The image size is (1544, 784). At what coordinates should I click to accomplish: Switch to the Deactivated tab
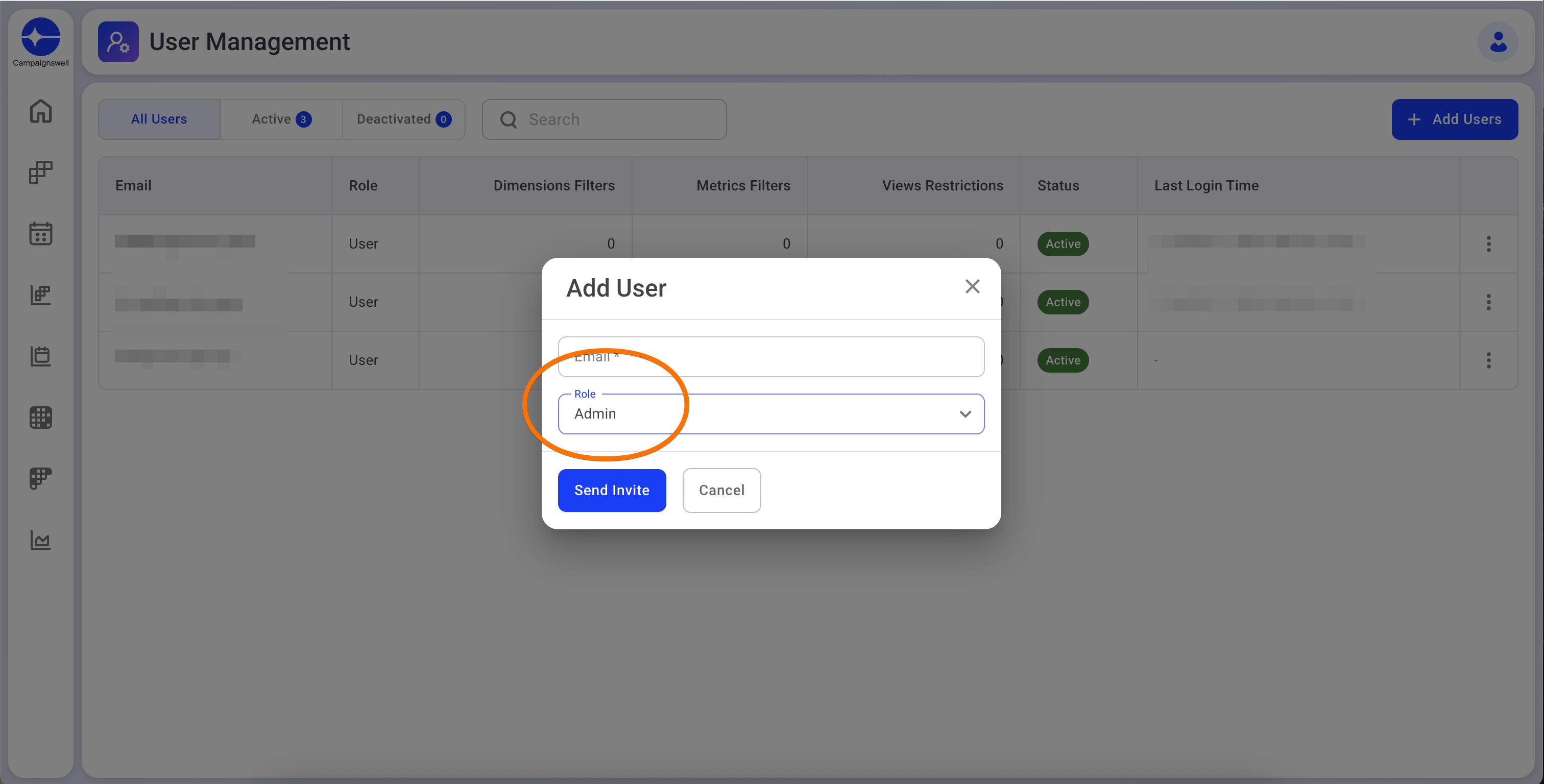pyautogui.click(x=403, y=119)
